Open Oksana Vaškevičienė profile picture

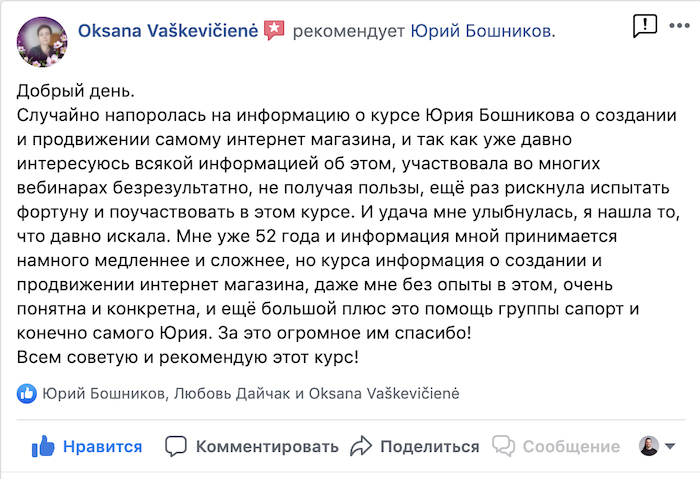[42, 42]
